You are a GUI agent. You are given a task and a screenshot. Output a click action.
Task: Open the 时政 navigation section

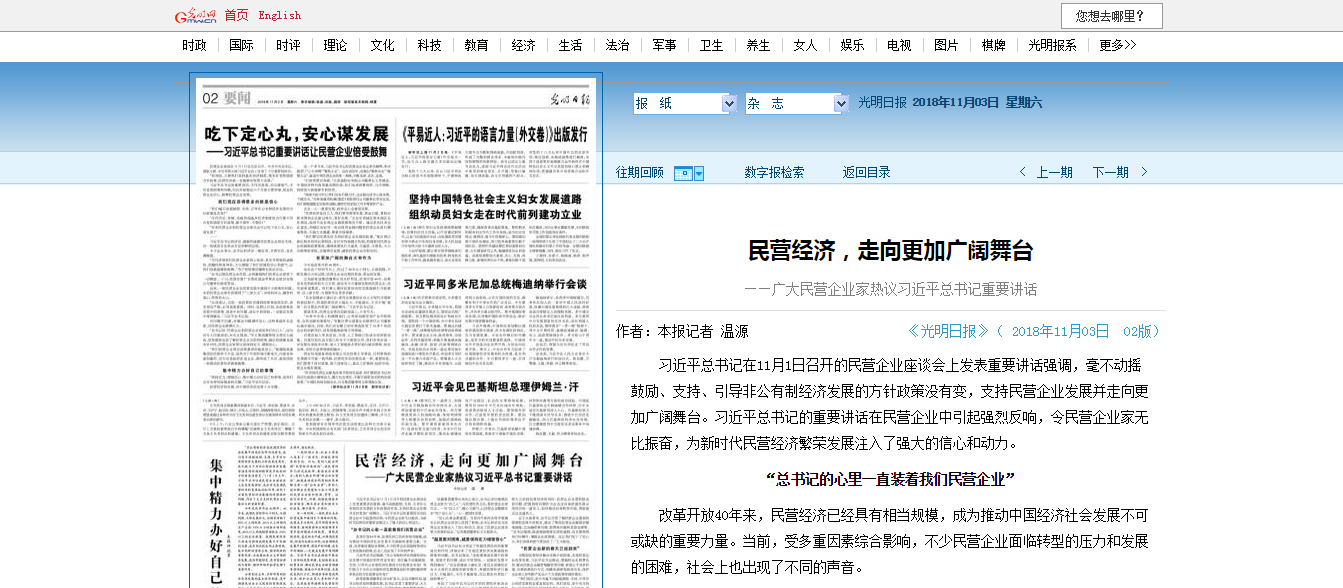click(195, 45)
